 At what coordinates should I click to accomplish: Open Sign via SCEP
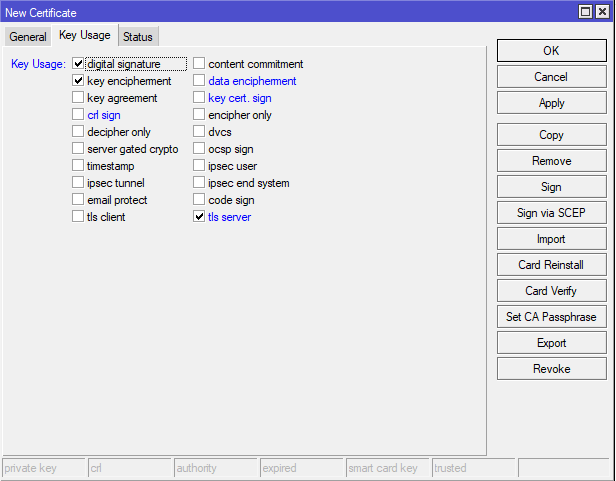point(552,213)
